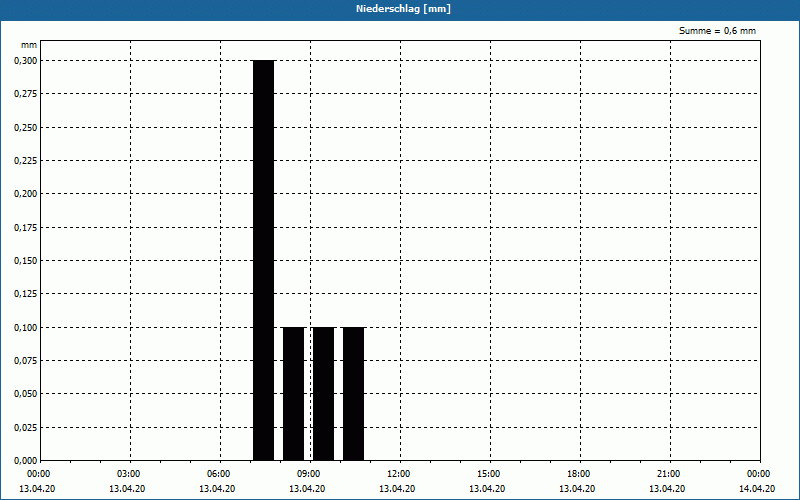This screenshot has width=800, height=500.
Task: Click the 0,100 bar just before 09:00
Action: 294,394
